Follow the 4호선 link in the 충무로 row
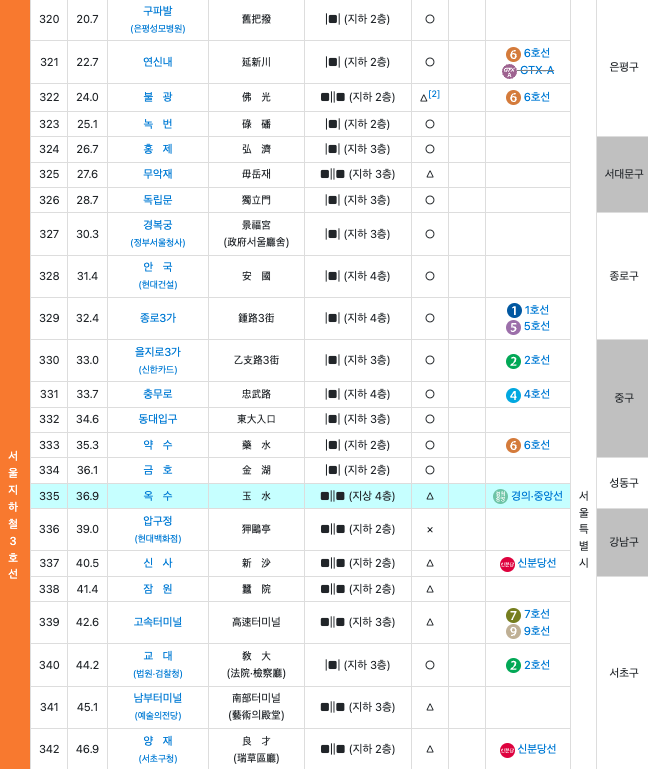This screenshot has width=648, height=769. [537, 394]
